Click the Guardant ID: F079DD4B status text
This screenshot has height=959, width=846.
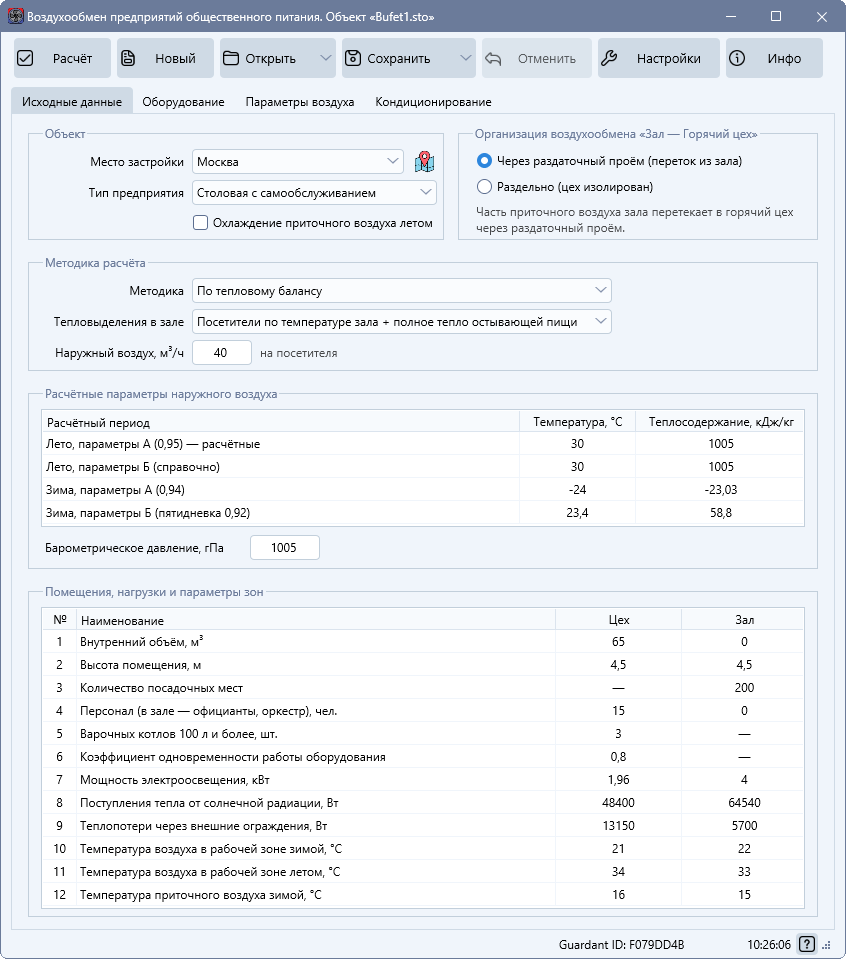(622, 944)
